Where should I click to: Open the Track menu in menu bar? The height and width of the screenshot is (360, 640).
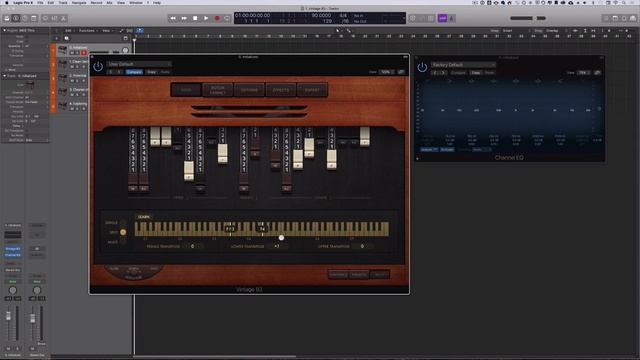click(63, 2)
